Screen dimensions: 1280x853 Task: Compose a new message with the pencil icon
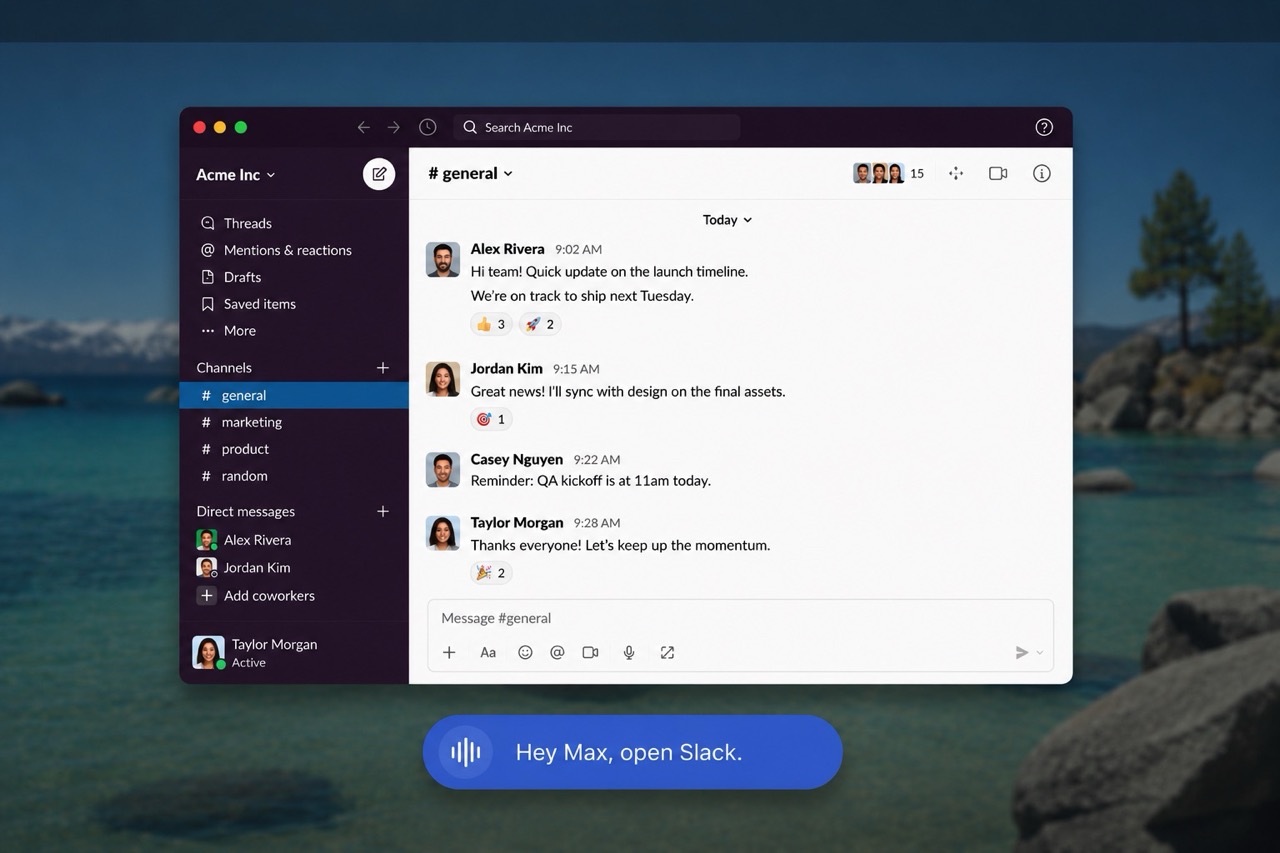tap(379, 174)
